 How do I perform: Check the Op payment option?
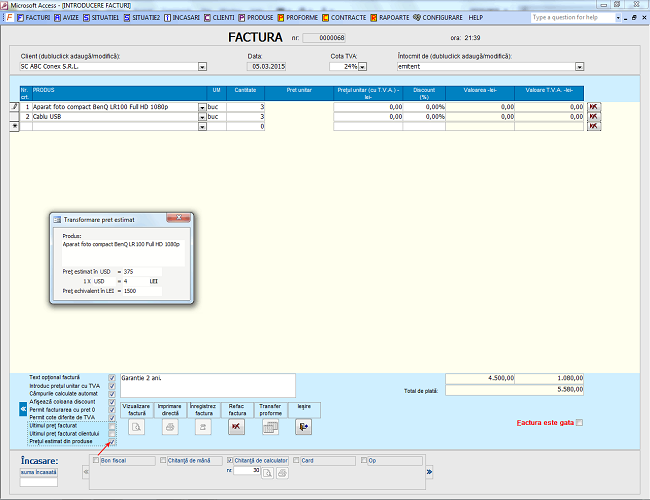(364, 460)
